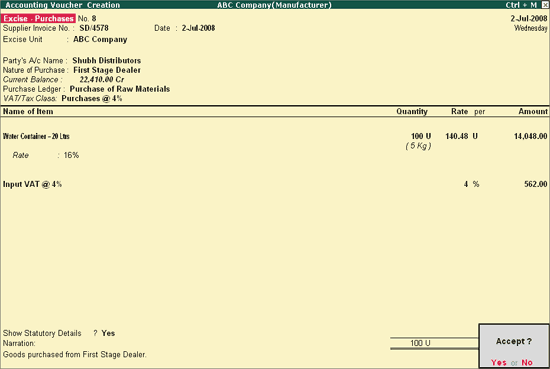Click the invoice Date field 2-Jul-2008
The width and height of the screenshot is (550, 369).
pyautogui.click(x=198, y=28)
